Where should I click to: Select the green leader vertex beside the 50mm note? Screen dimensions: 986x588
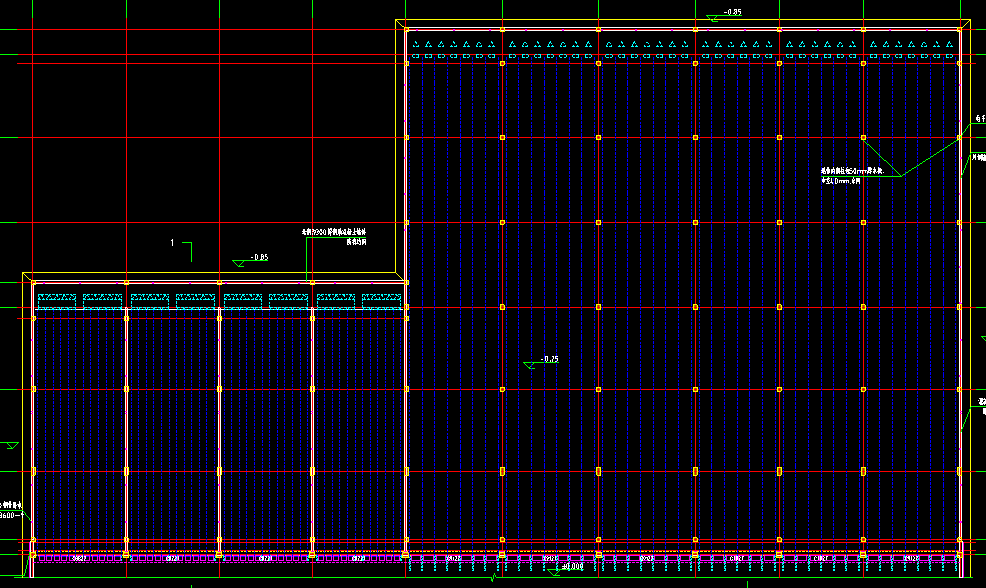(x=901, y=176)
